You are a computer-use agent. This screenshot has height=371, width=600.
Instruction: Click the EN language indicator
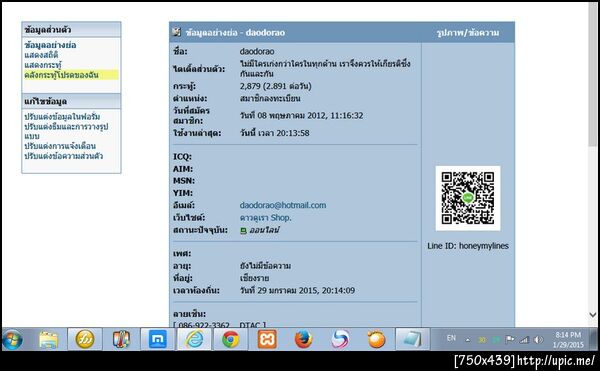(452, 338)
